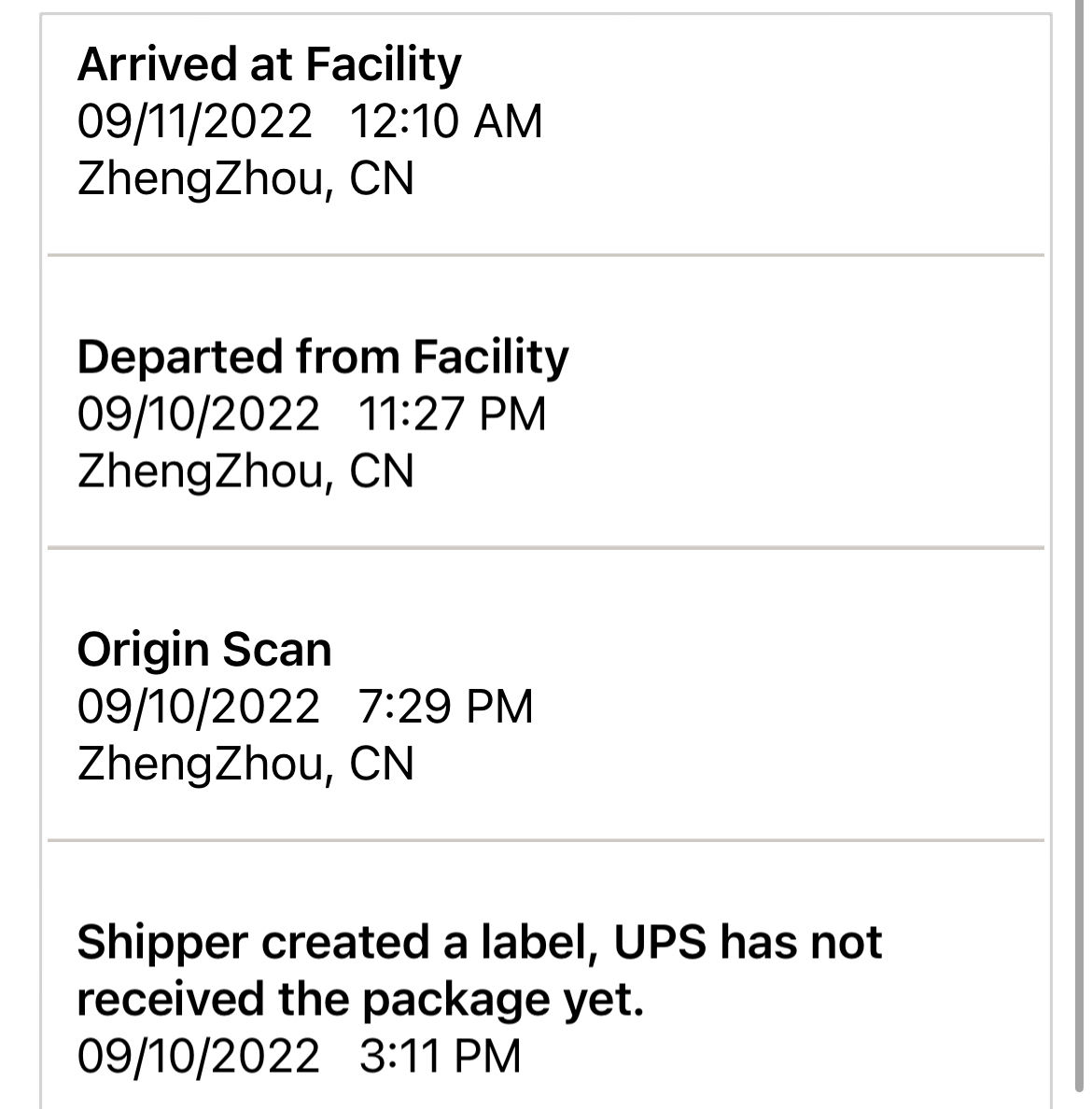Click divider below Departed from Facility entry
The height and width of the screenshot is (1109, 1092).
(x=546, y=547)
